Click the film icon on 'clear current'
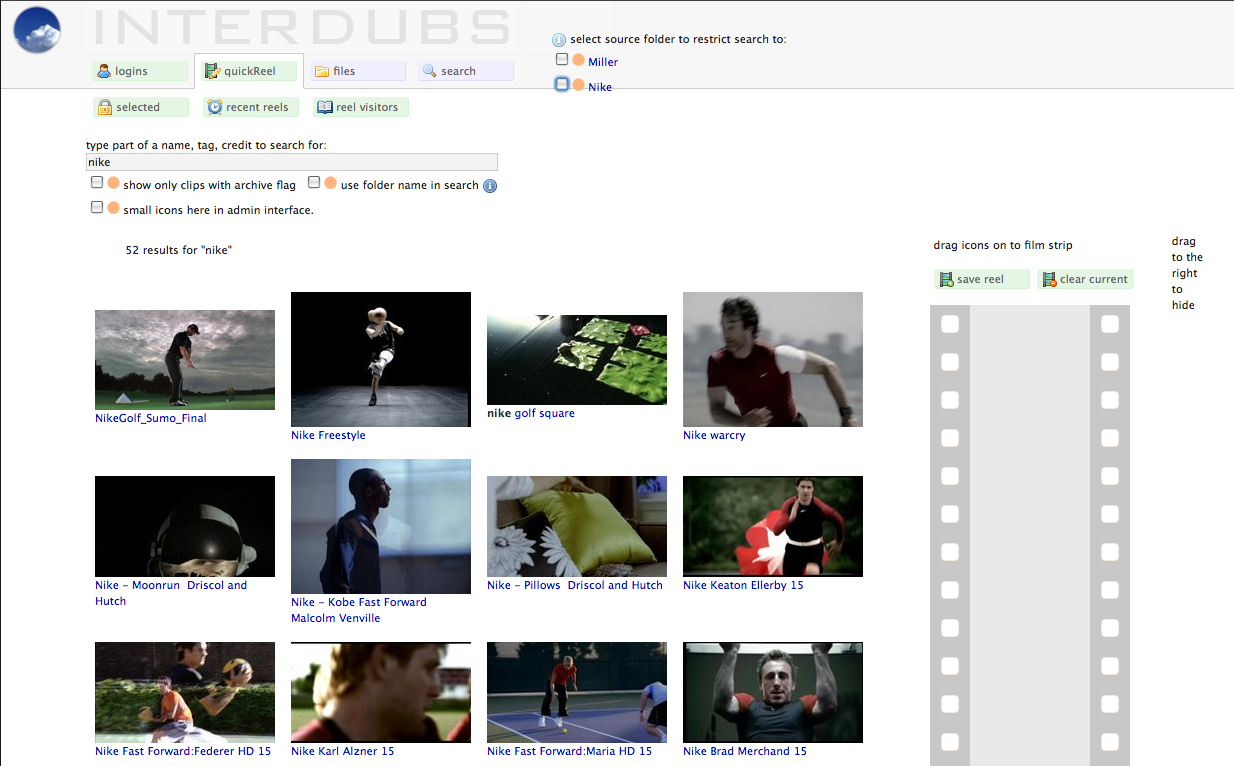 tap(1049, 279)
